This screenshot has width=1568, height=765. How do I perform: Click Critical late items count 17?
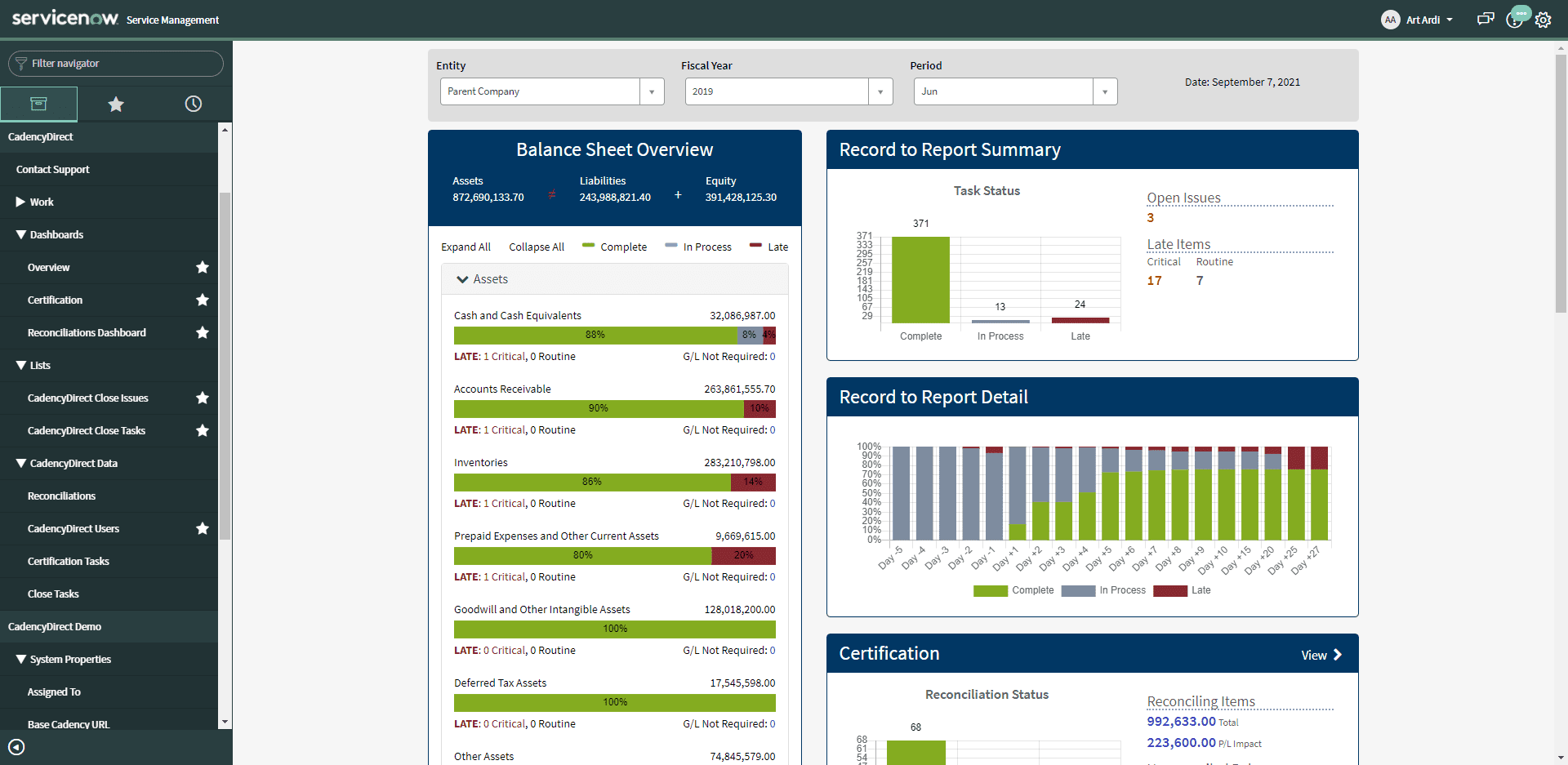tap(1154, 280)
